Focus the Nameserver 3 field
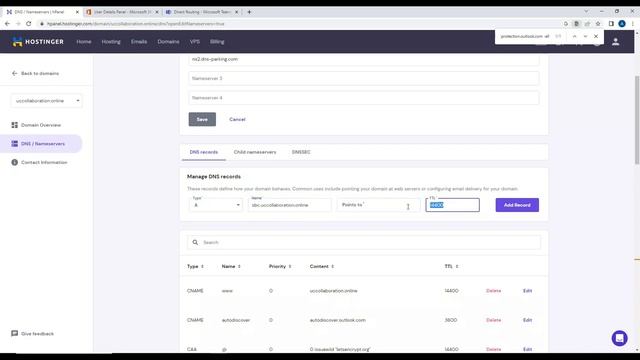This screenshot has height=360, width=640. pos(363,78)
